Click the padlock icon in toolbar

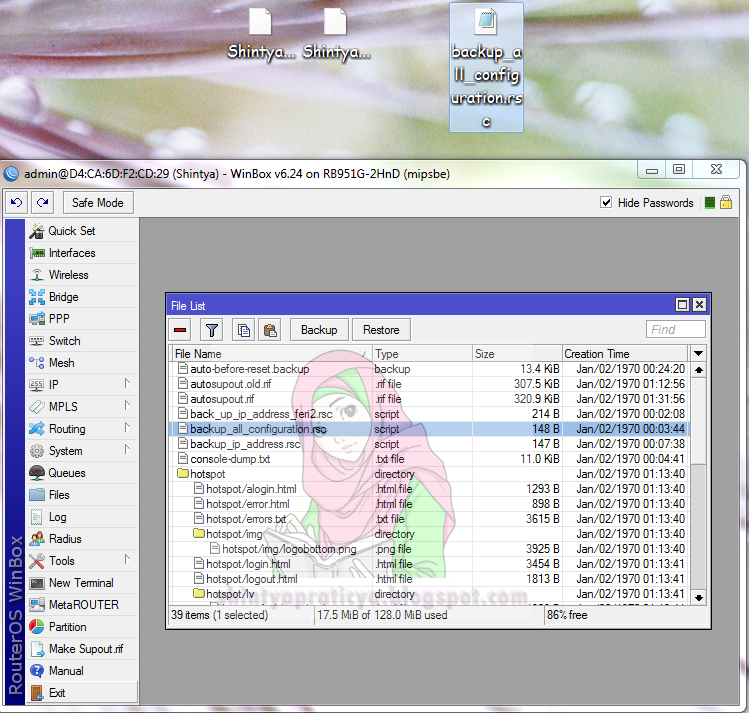pyautogui.click(x=726, y=202)
